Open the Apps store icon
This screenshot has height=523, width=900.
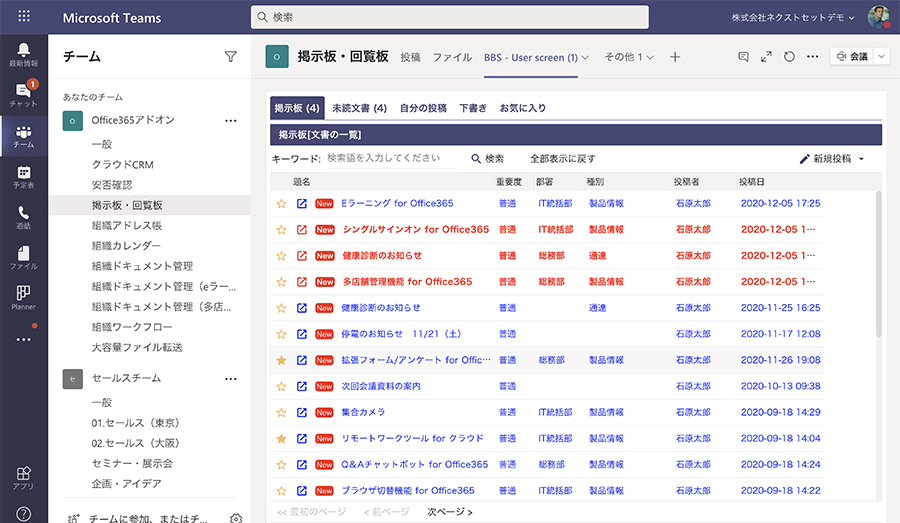(x=24, y=478)
